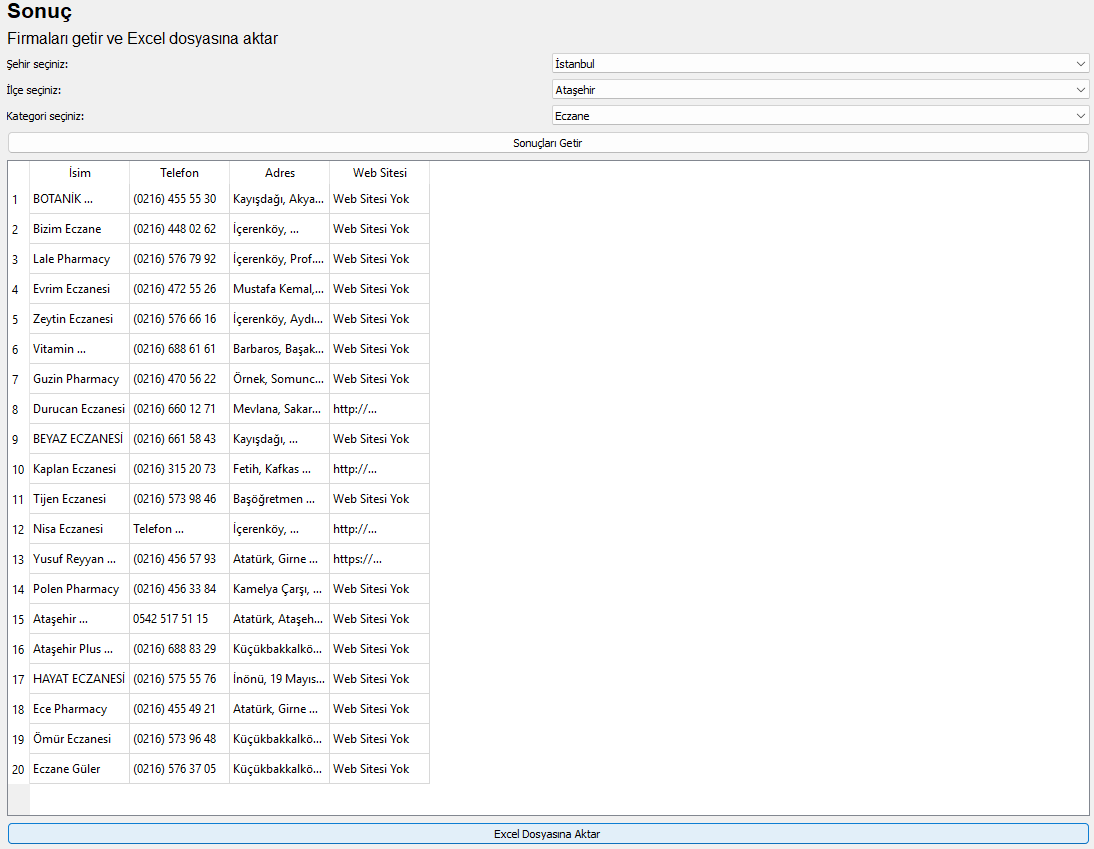Click the Web Sitesi column header

(x=380, y=172)
